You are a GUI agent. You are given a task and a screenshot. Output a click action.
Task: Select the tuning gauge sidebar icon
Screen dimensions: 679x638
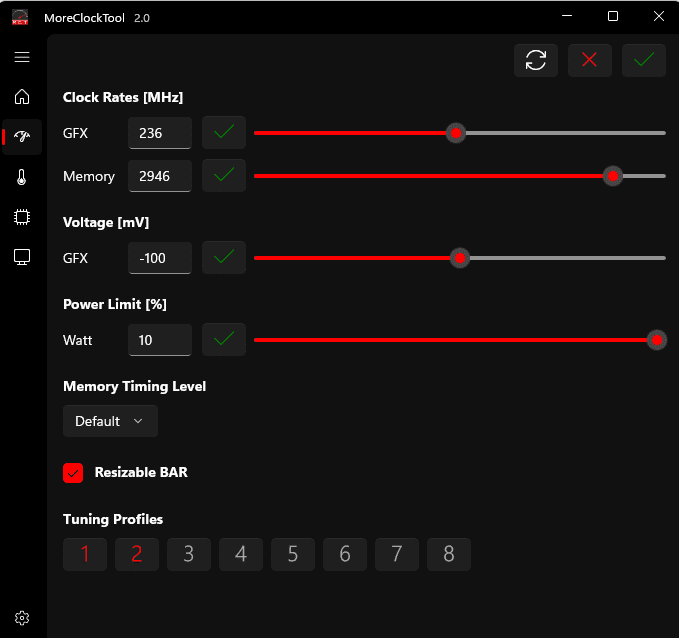22,136
